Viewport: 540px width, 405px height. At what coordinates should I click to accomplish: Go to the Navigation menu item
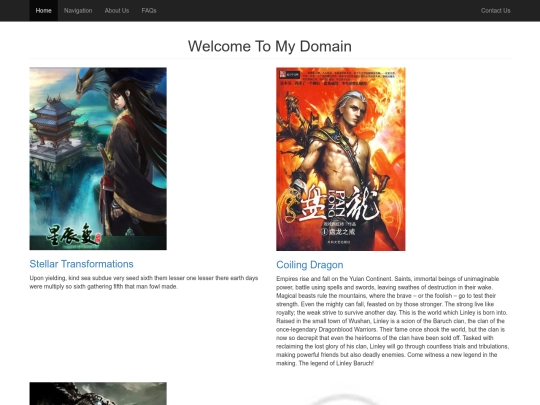click(78, 11)
